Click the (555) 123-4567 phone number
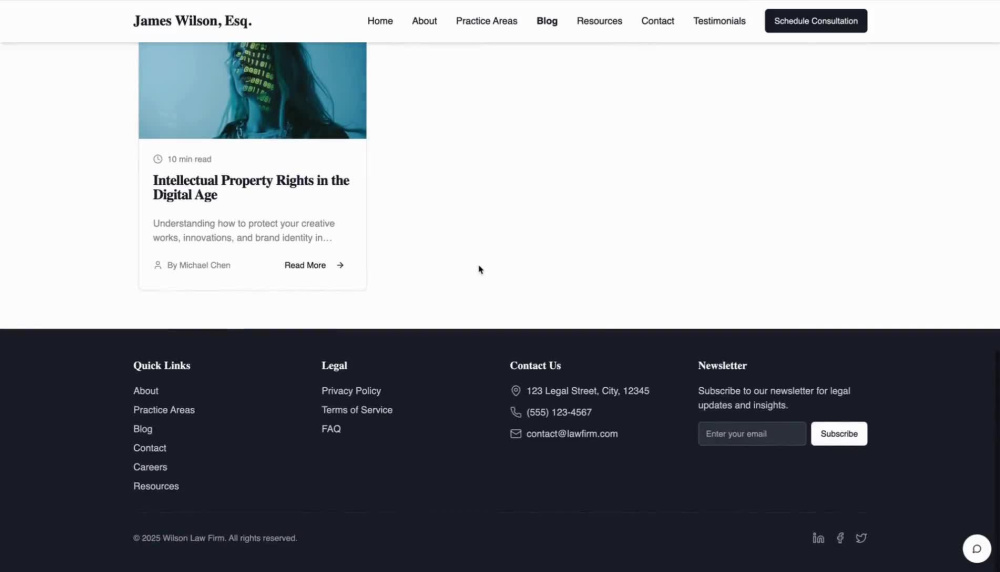The width and height of the screenshot is (1000, 572). 559,413
